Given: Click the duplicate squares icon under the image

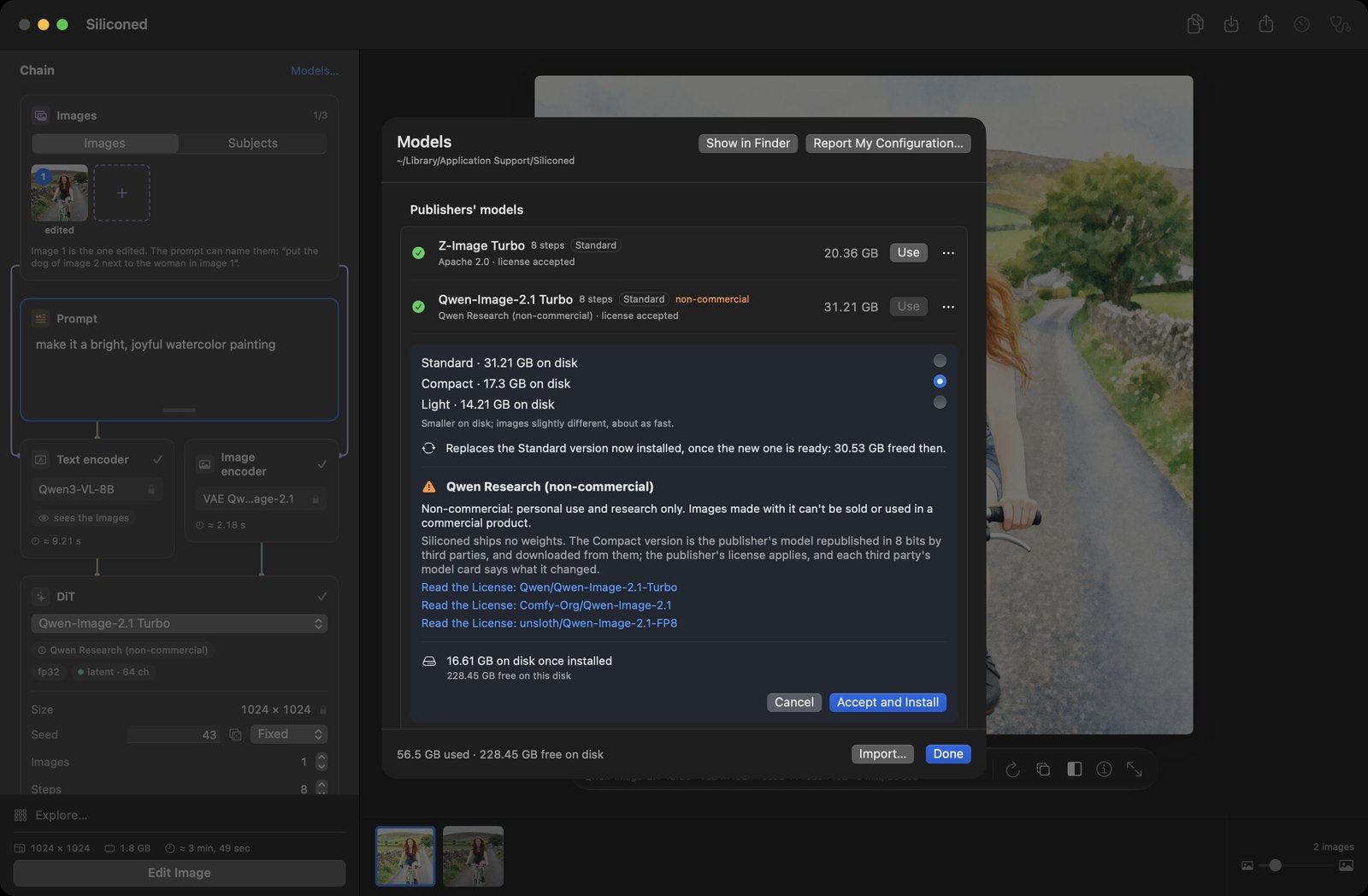Looking at the screenshot, I should coord(1043,769).
